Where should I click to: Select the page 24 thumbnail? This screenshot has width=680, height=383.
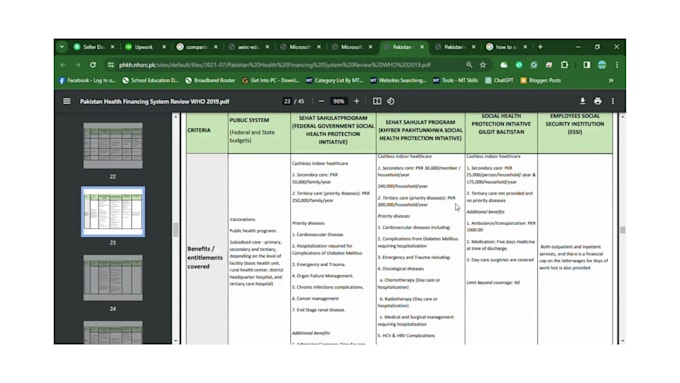pos(113,278)
